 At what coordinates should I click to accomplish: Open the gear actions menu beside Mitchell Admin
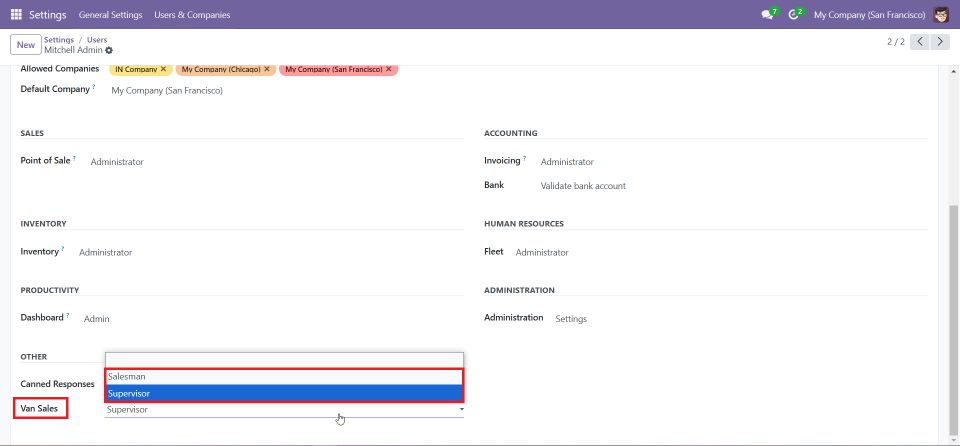(x=109, y=50)
